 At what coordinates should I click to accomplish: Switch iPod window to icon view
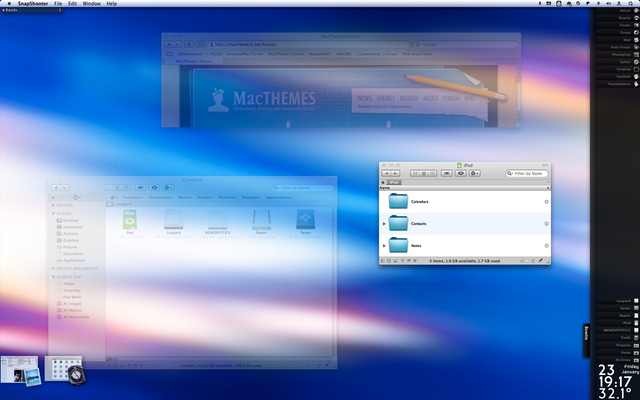point(415,173)
